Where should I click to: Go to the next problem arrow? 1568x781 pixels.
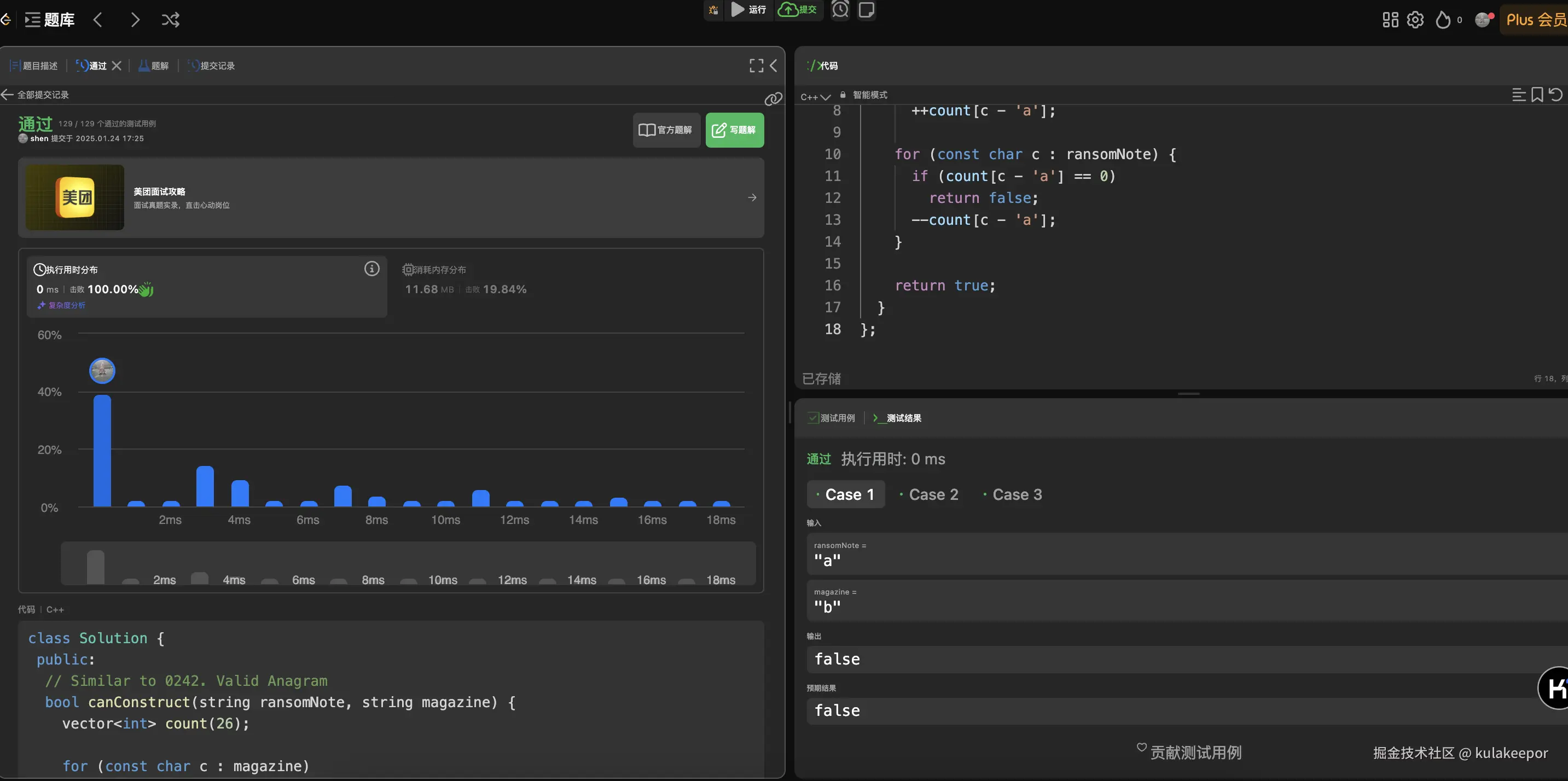(135, 20)
